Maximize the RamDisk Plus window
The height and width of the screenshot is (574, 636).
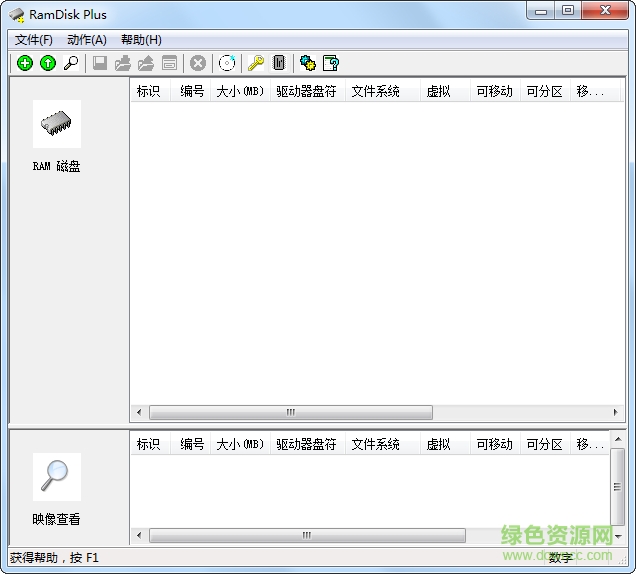click(x=568, y=11)
